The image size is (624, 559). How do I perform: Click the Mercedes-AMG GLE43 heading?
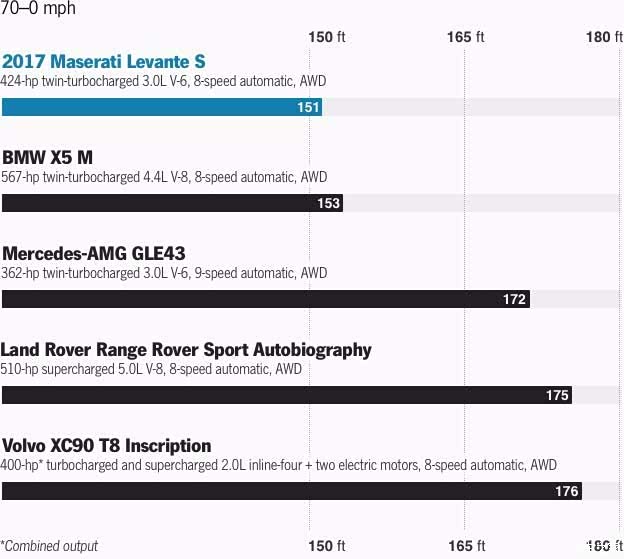pyautogui.click(x=94, y=253)
